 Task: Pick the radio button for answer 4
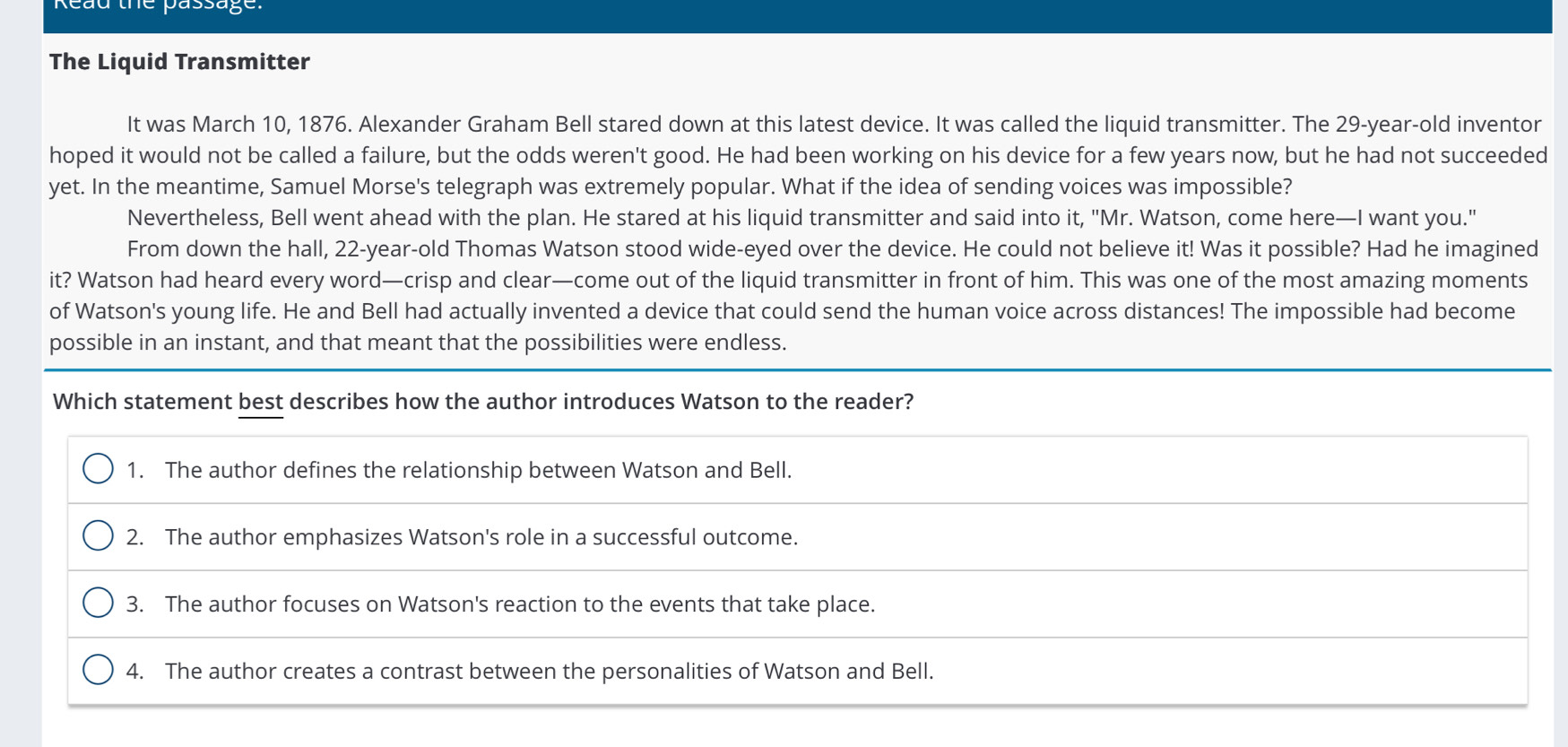click(x=98, y=670)
